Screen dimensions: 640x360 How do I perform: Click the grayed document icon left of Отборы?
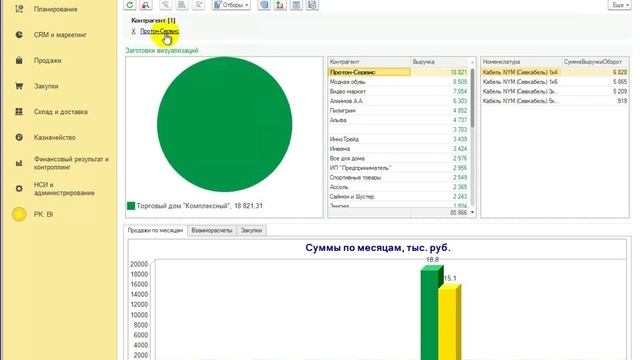pos(182,5)
